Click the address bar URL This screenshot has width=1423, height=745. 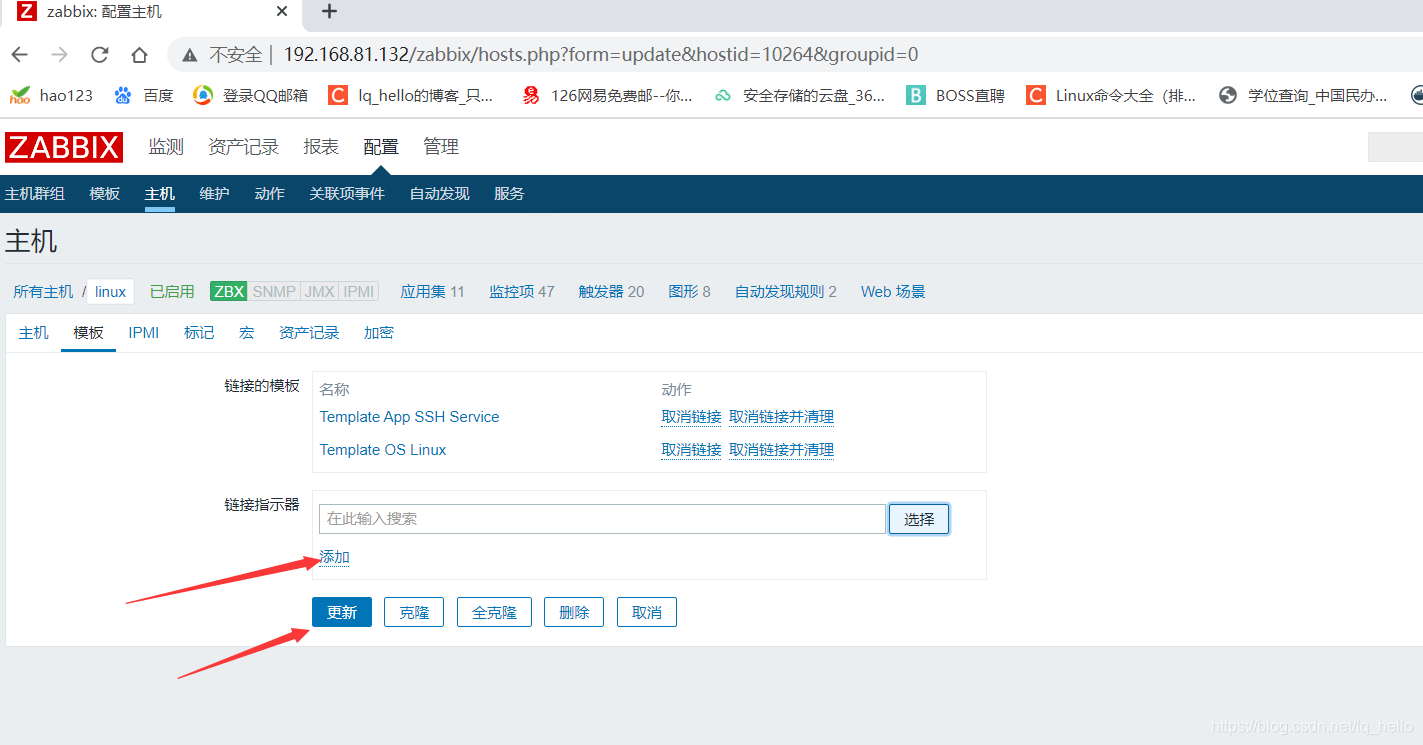click(x=600, y=54)
